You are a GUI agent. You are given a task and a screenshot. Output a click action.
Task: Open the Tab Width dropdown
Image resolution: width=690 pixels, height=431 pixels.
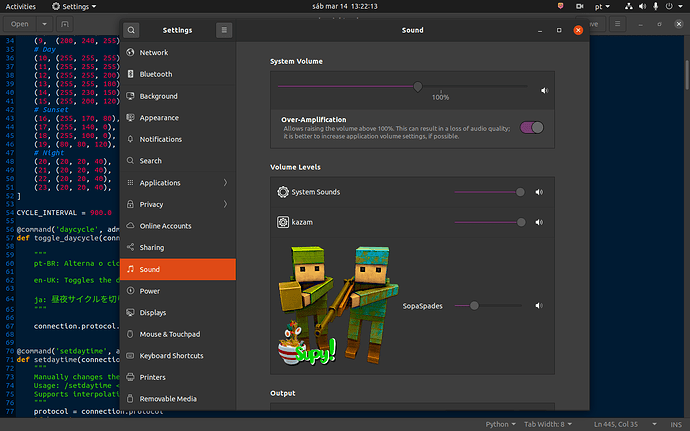click(x=548, y=424)
